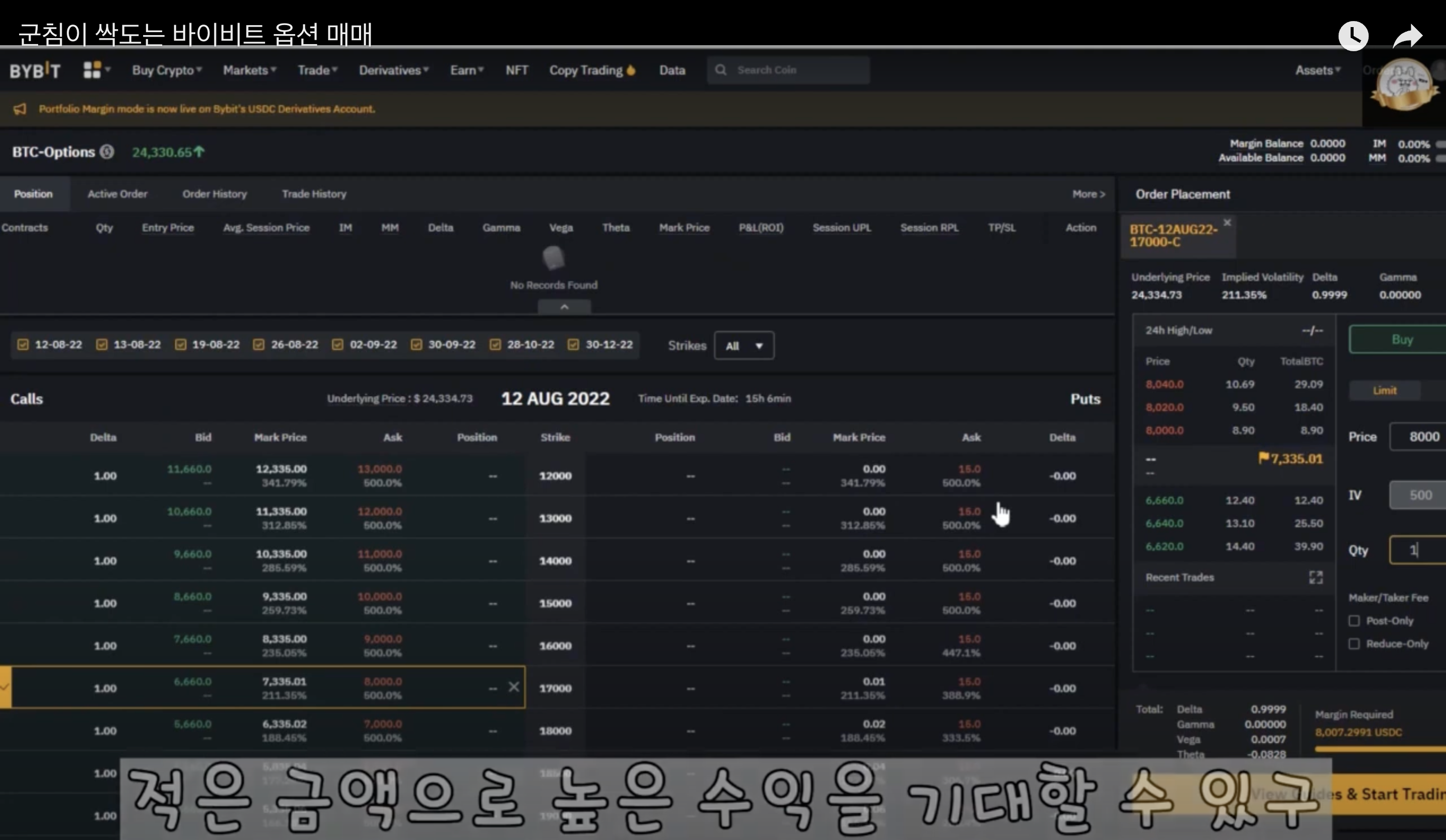Expand the Recent Trades panel icon
Image resolution: width=1446 pixels, height=840 pixels.
tap(1316, 578)
